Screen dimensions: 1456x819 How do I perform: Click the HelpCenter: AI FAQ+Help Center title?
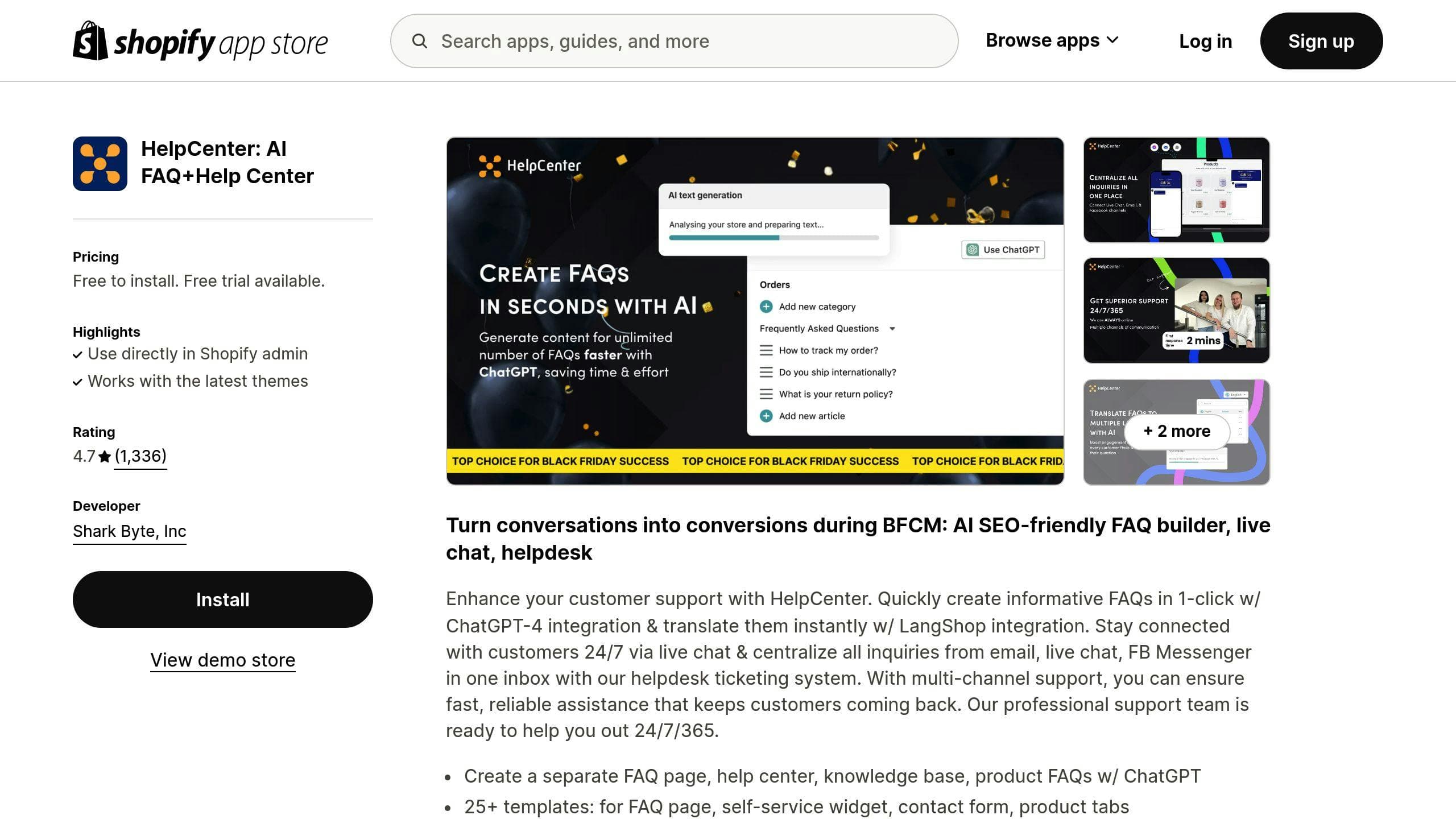tap(227, 162)
